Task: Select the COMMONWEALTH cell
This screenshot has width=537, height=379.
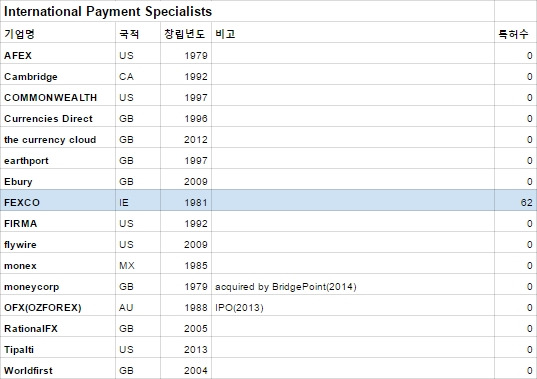Action: point(58,97)
